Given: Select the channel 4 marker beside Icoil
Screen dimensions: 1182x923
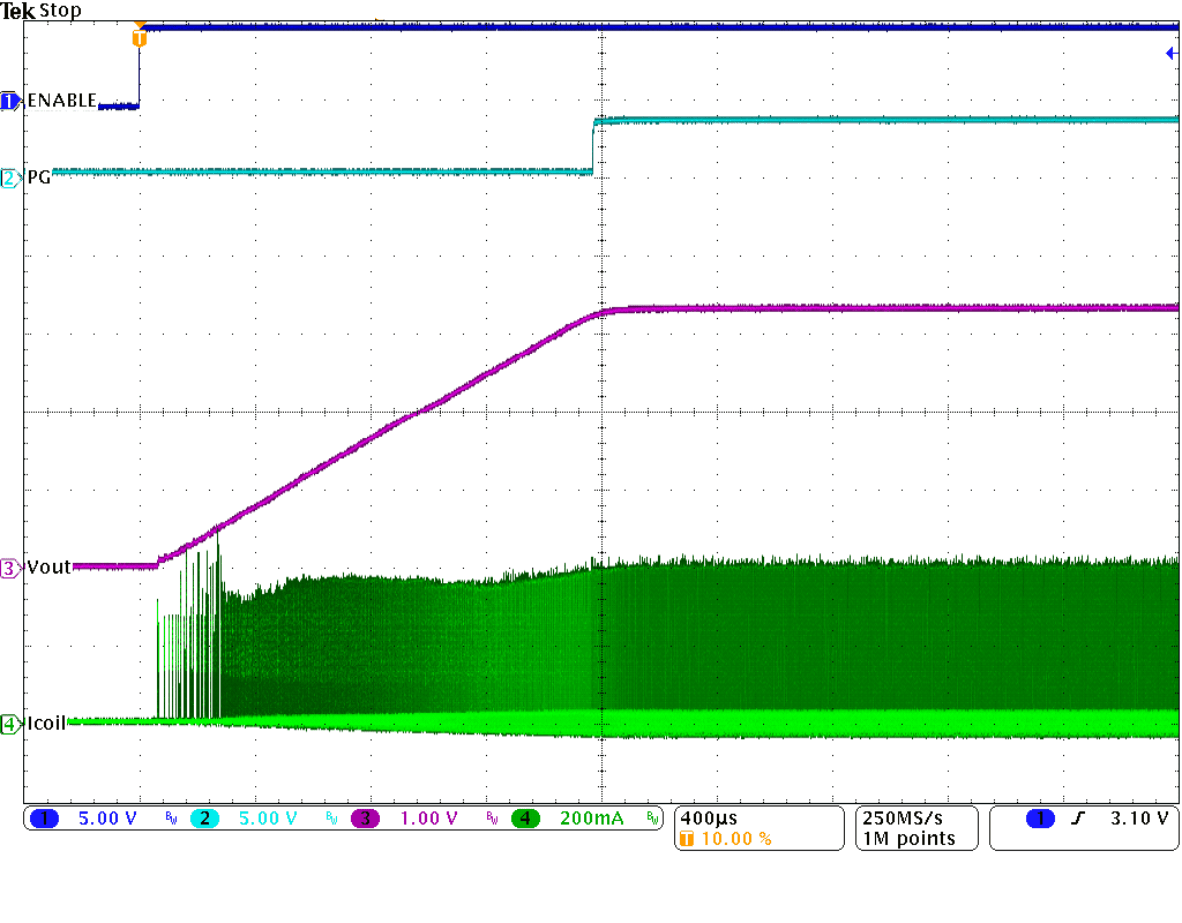Looking at the screenshot, I should [9, 722].
